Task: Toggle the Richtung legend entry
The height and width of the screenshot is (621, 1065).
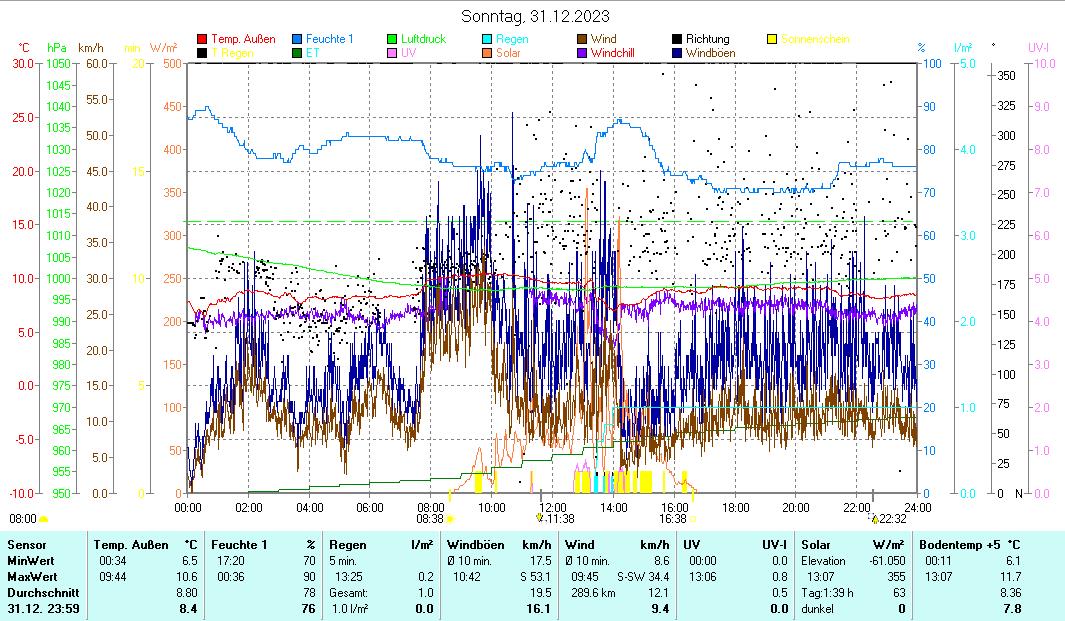Action: 707,39
